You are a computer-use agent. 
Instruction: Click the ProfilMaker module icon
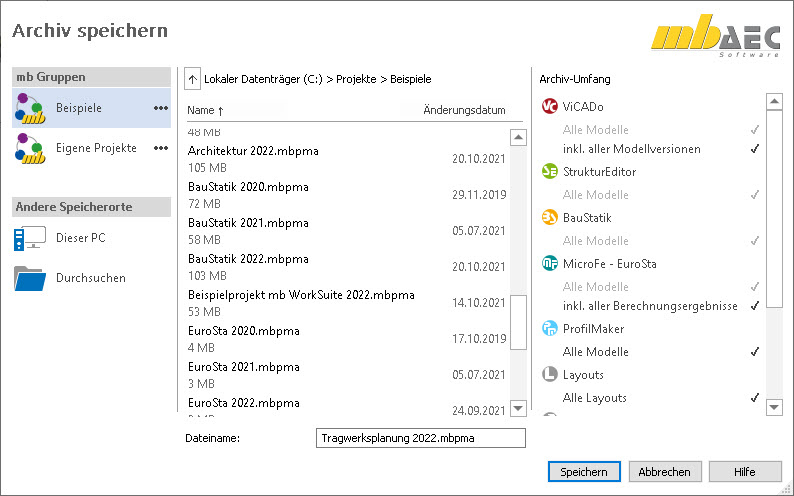(x=549, y=329)
